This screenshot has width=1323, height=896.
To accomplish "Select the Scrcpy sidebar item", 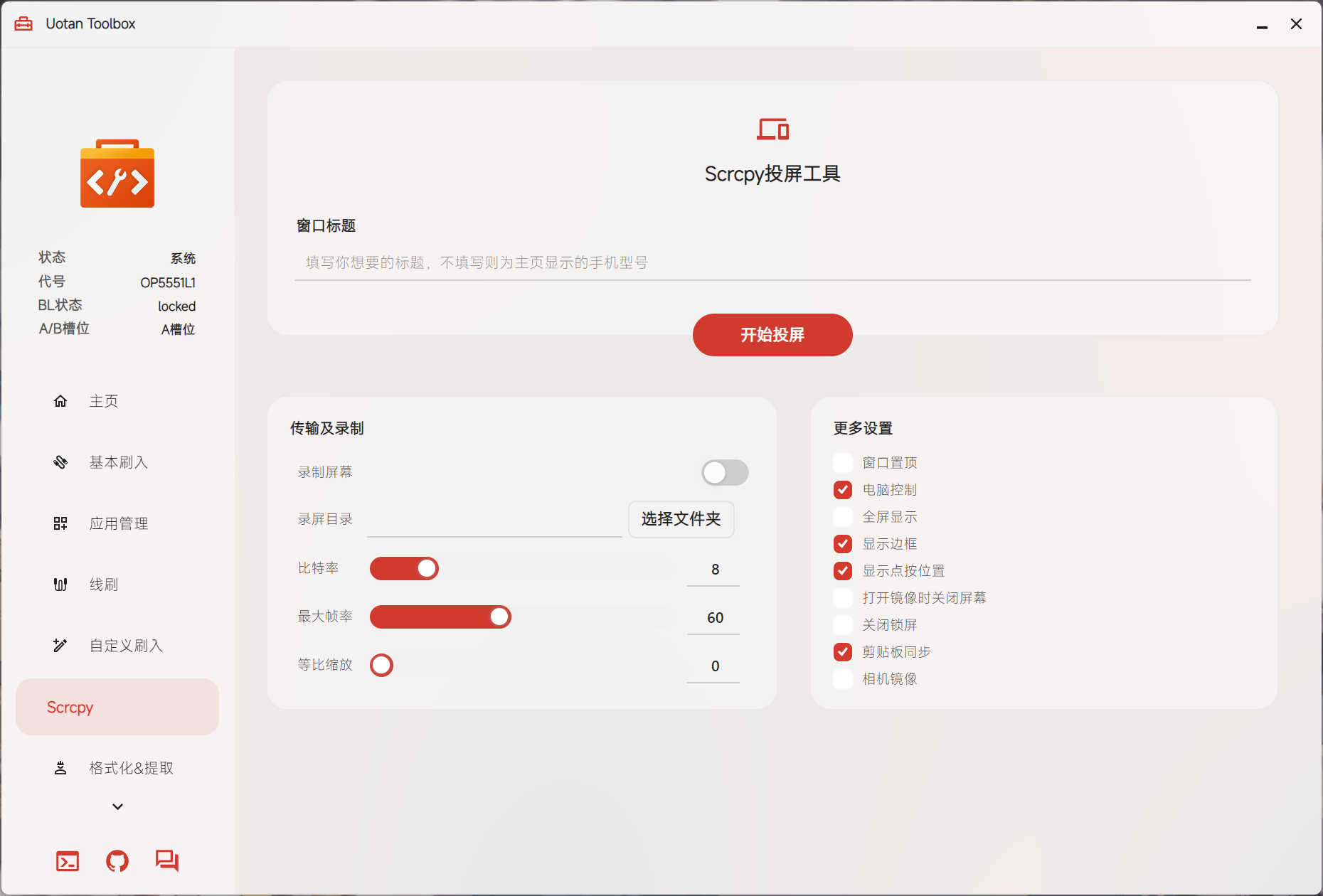I will pyautogui.click(x=117, y=707).
